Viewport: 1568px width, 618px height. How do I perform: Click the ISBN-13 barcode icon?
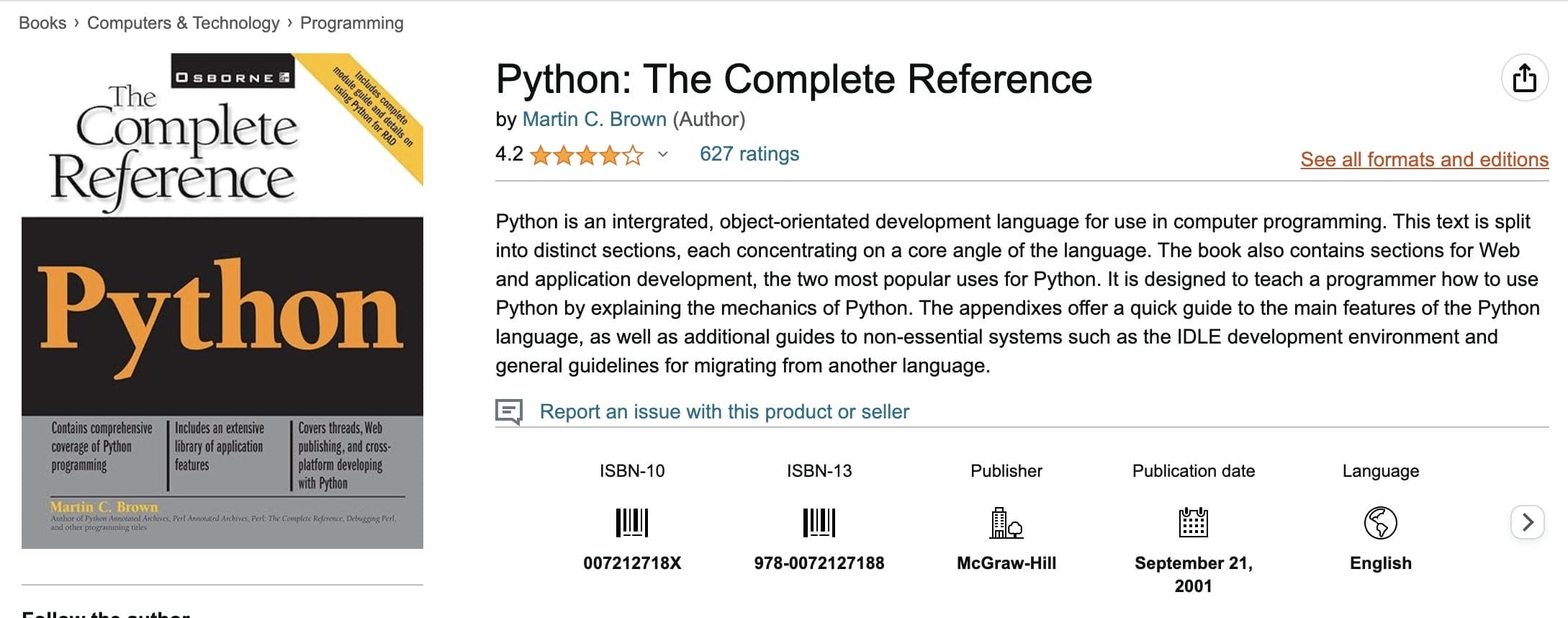pos(819,522)
